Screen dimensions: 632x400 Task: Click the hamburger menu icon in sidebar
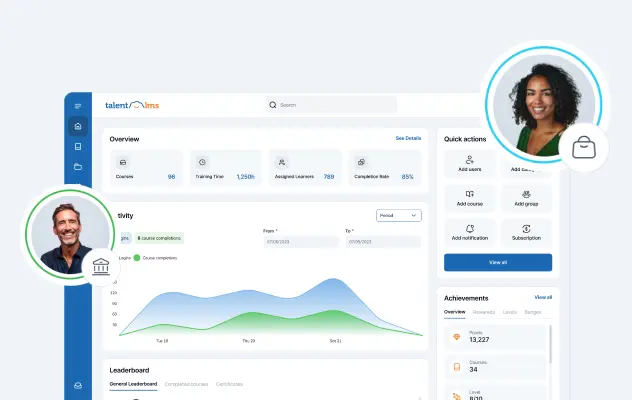[x=78, y=106]
